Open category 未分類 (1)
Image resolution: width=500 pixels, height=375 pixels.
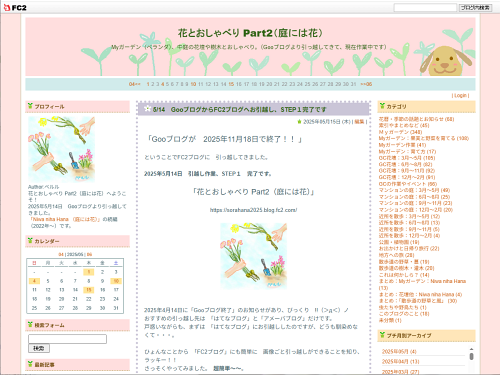pyautogui.click(x=390, y=320)
